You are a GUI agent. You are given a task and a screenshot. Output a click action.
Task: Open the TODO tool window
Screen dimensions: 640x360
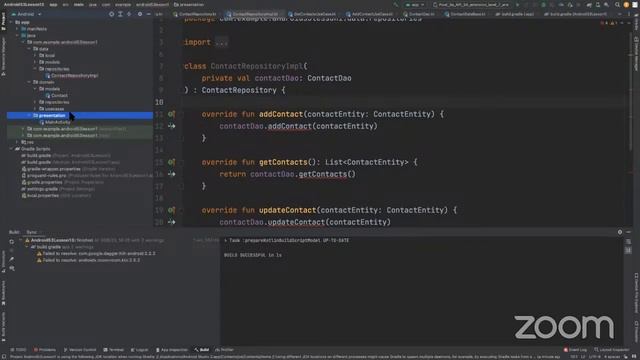[18, 350]
